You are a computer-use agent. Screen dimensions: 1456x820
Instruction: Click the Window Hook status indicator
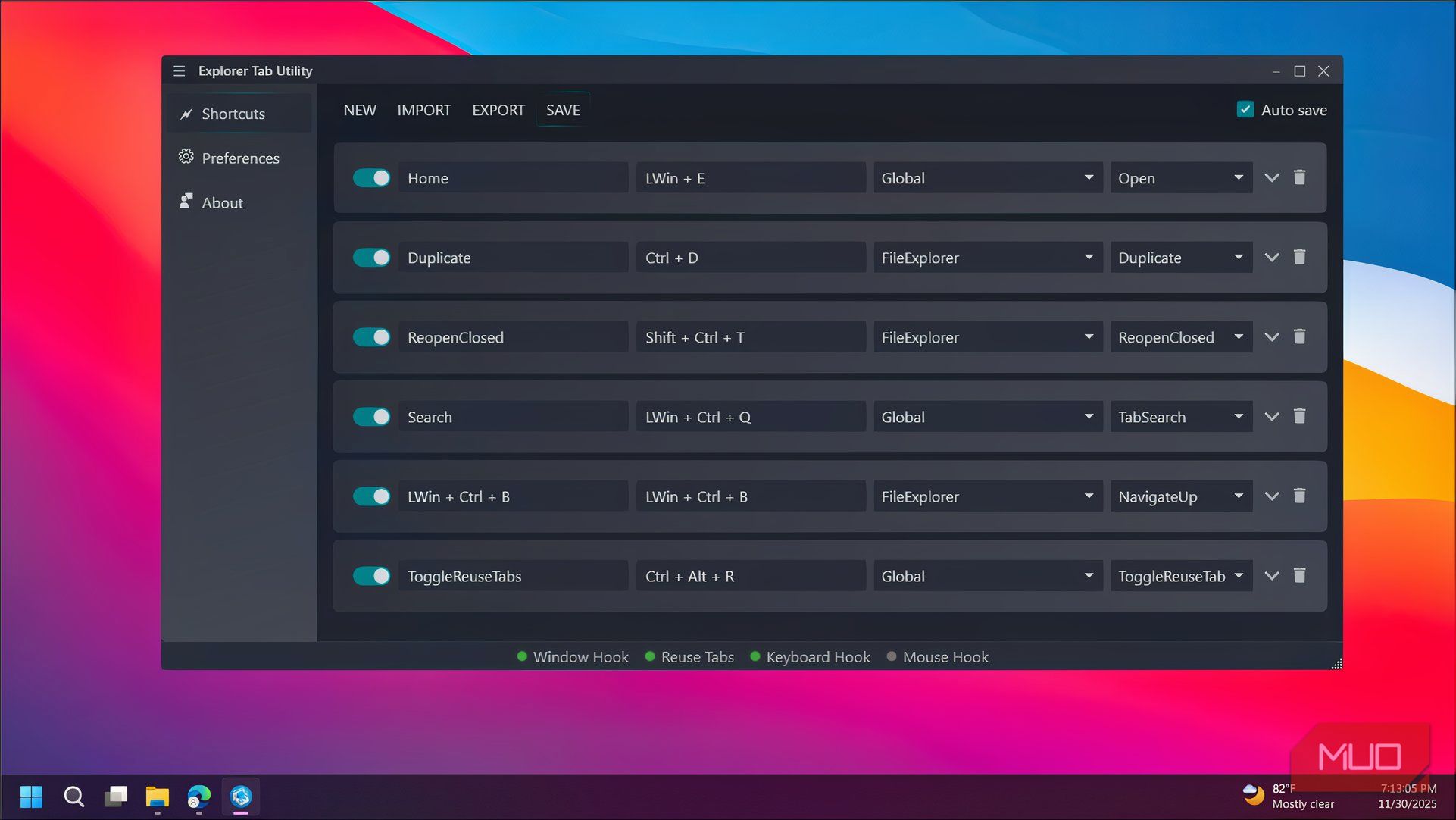pyautogui.click(x=573, y=657)
